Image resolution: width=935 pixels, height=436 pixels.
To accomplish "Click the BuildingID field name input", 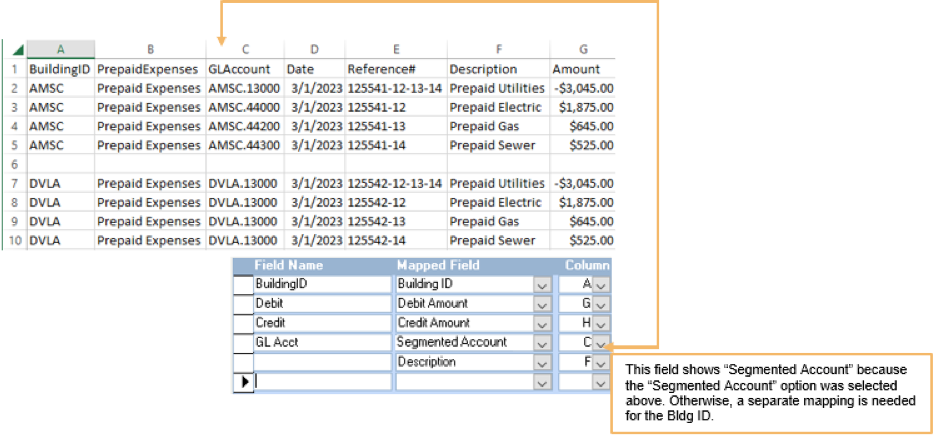I will click(x=322, y=285).
